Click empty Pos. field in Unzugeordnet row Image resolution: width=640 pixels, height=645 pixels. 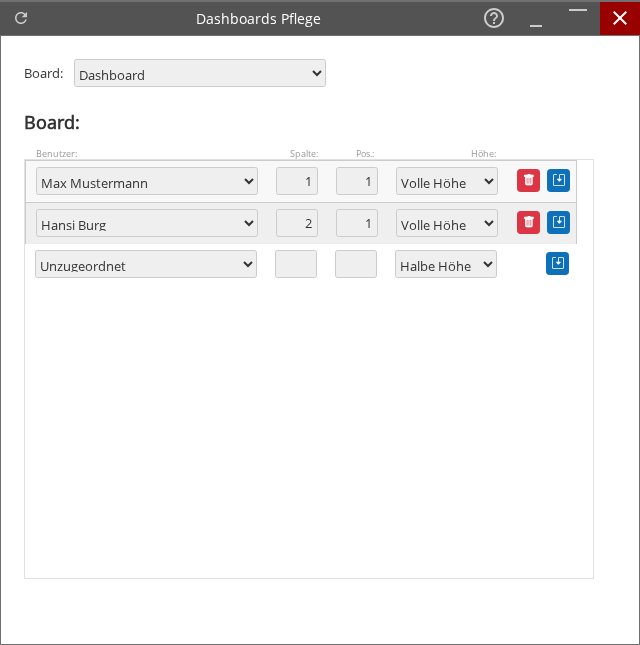(356, 265)
